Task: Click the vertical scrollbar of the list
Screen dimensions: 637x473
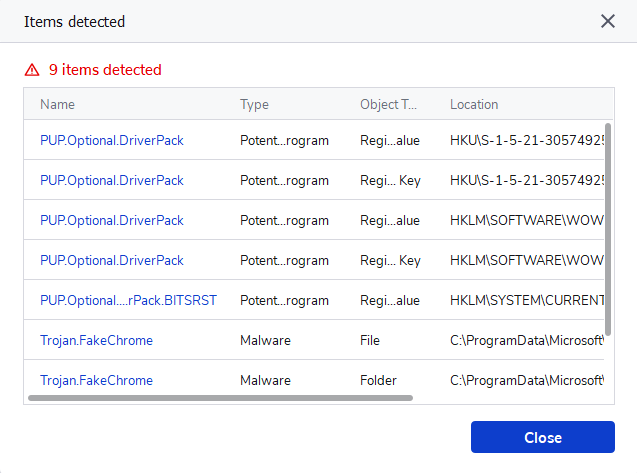Action: [609, 230]
